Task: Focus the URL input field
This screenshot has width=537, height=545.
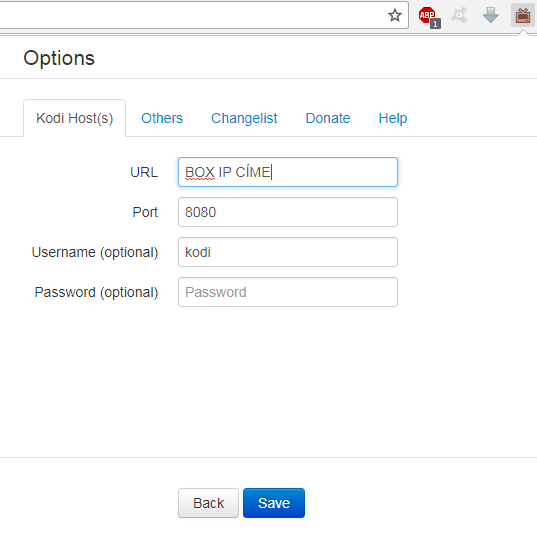Action: 288,172
